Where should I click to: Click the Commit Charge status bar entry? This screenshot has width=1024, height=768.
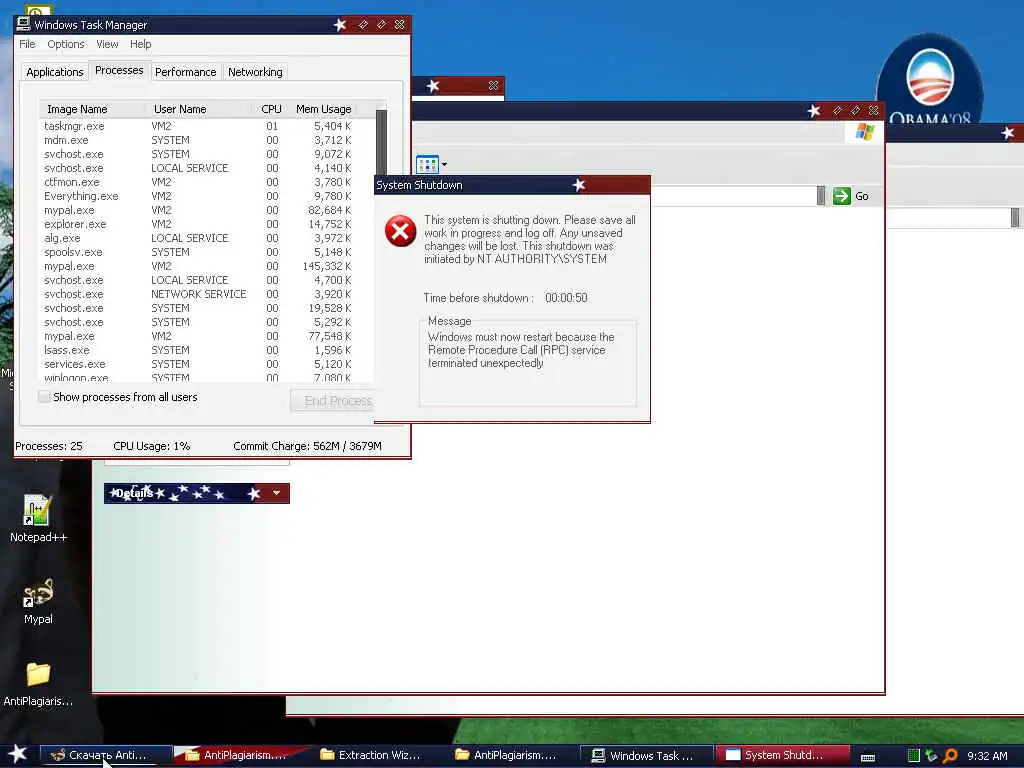307,446
